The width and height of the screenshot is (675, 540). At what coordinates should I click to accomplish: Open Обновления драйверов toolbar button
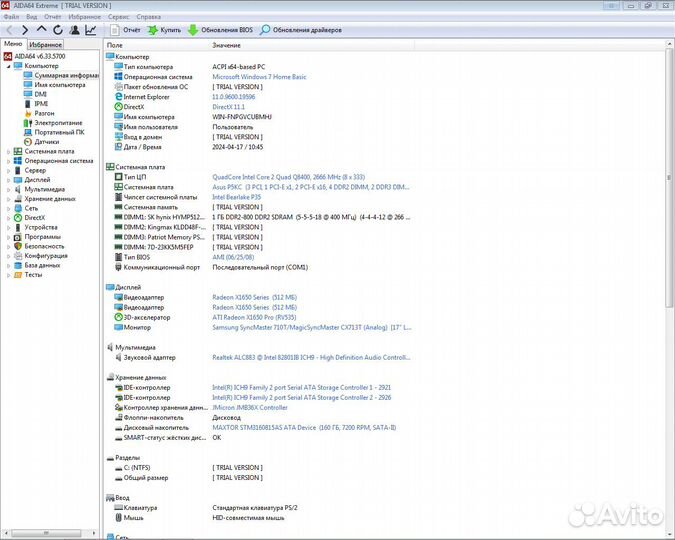pos(301,30)
